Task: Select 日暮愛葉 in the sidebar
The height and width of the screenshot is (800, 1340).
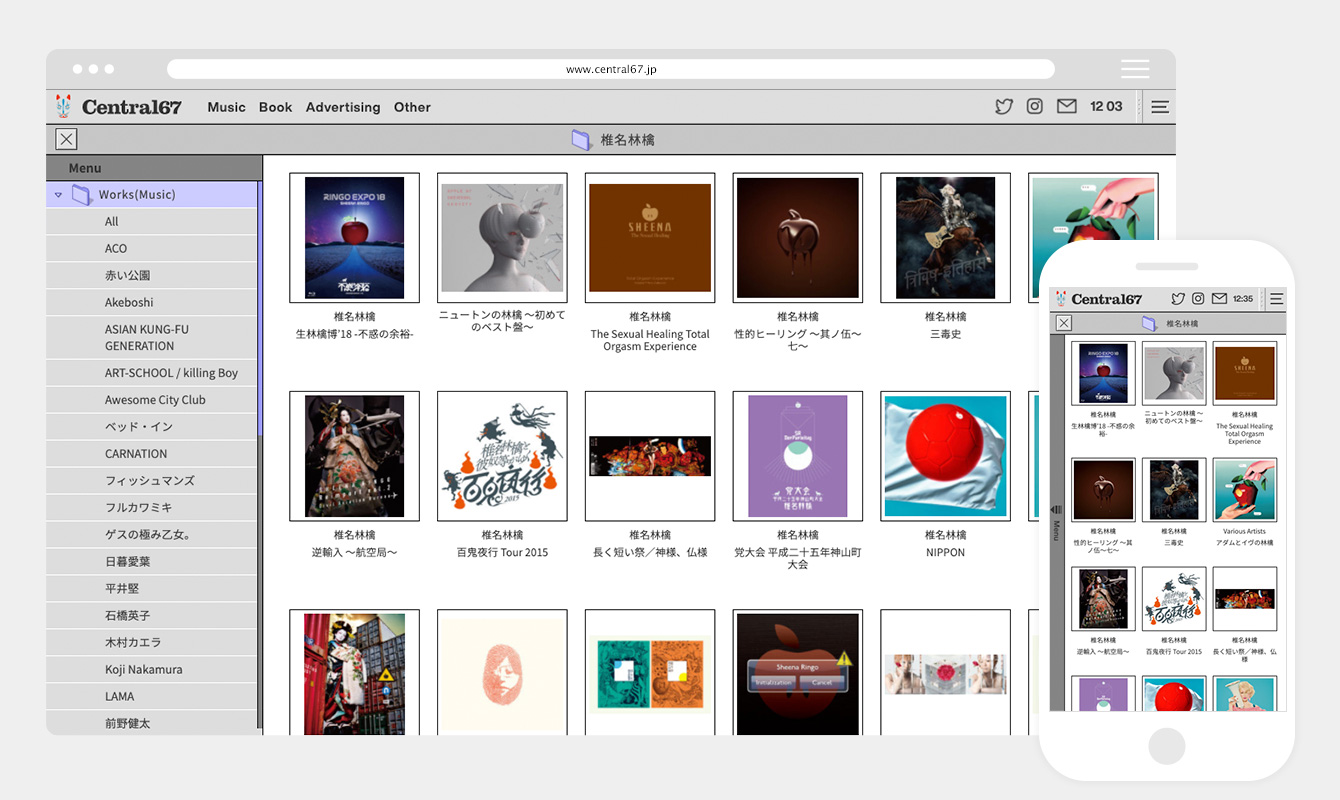Action: (x=152, y=562)
